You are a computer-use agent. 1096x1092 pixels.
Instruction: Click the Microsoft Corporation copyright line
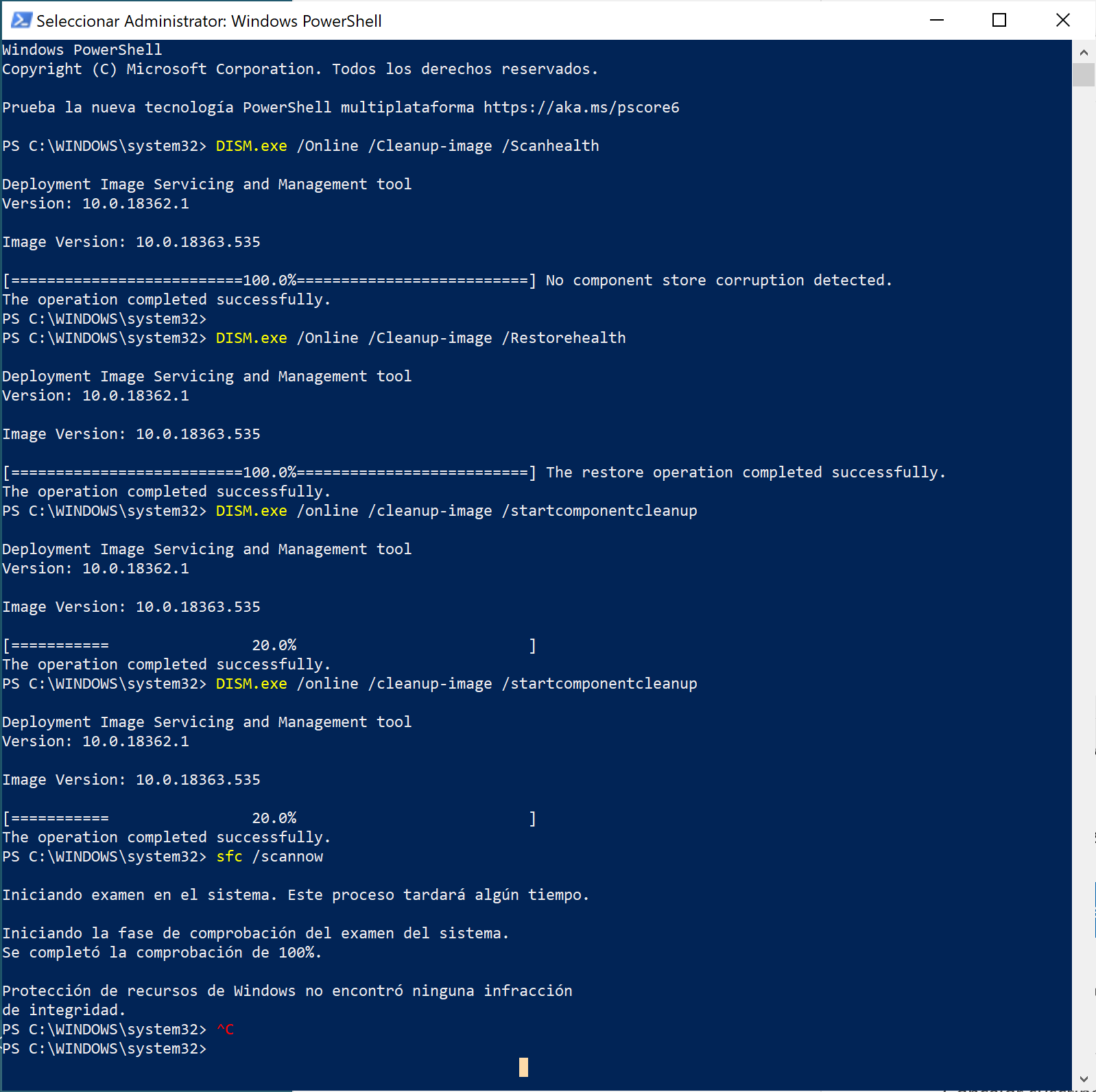click(x=300, y=69)
